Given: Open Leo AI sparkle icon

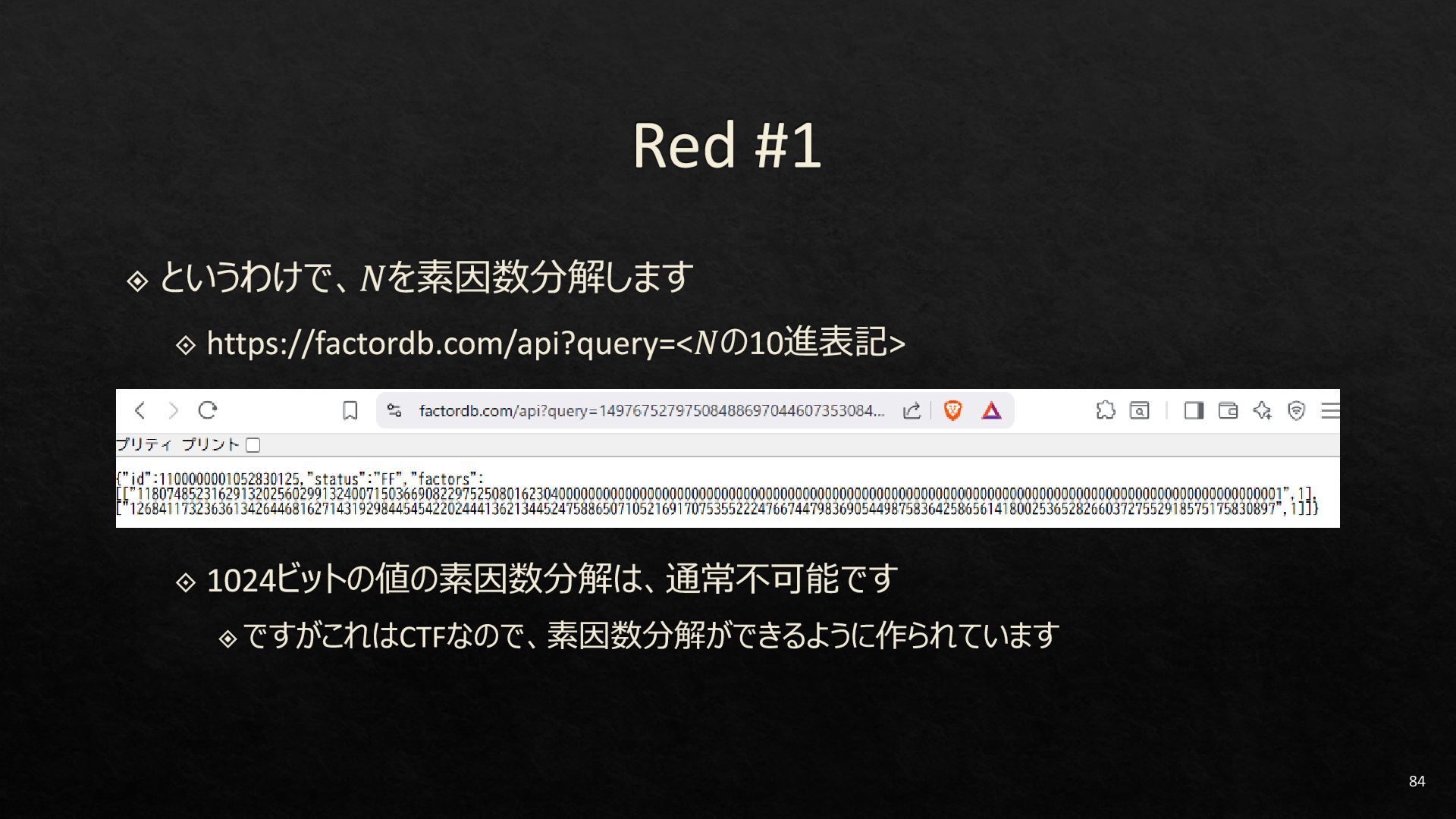Looking at the screenshot, I should pyautogui.click(x=1262, y=410).
